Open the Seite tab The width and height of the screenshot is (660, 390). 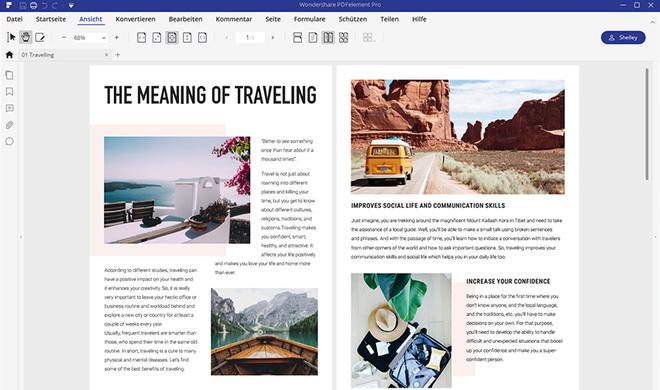tap(273, 19)
